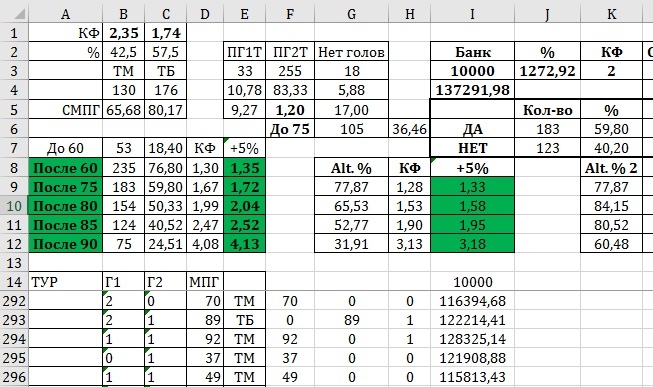Click the ТУР header cell
This screenshot has width=653, height=387.
click(65, 282)
